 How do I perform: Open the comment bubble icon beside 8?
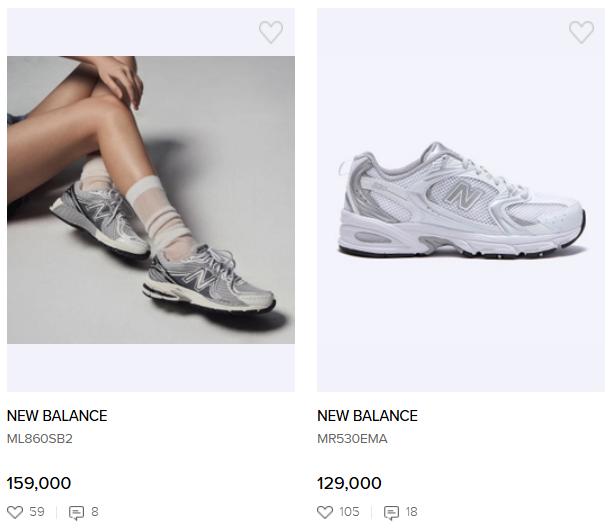point(76,513)
